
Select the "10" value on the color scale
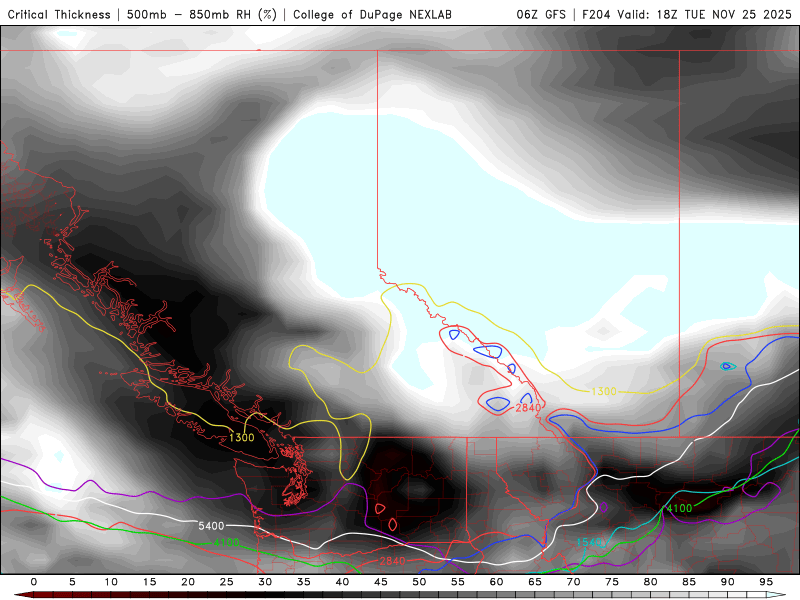point(111,582)
